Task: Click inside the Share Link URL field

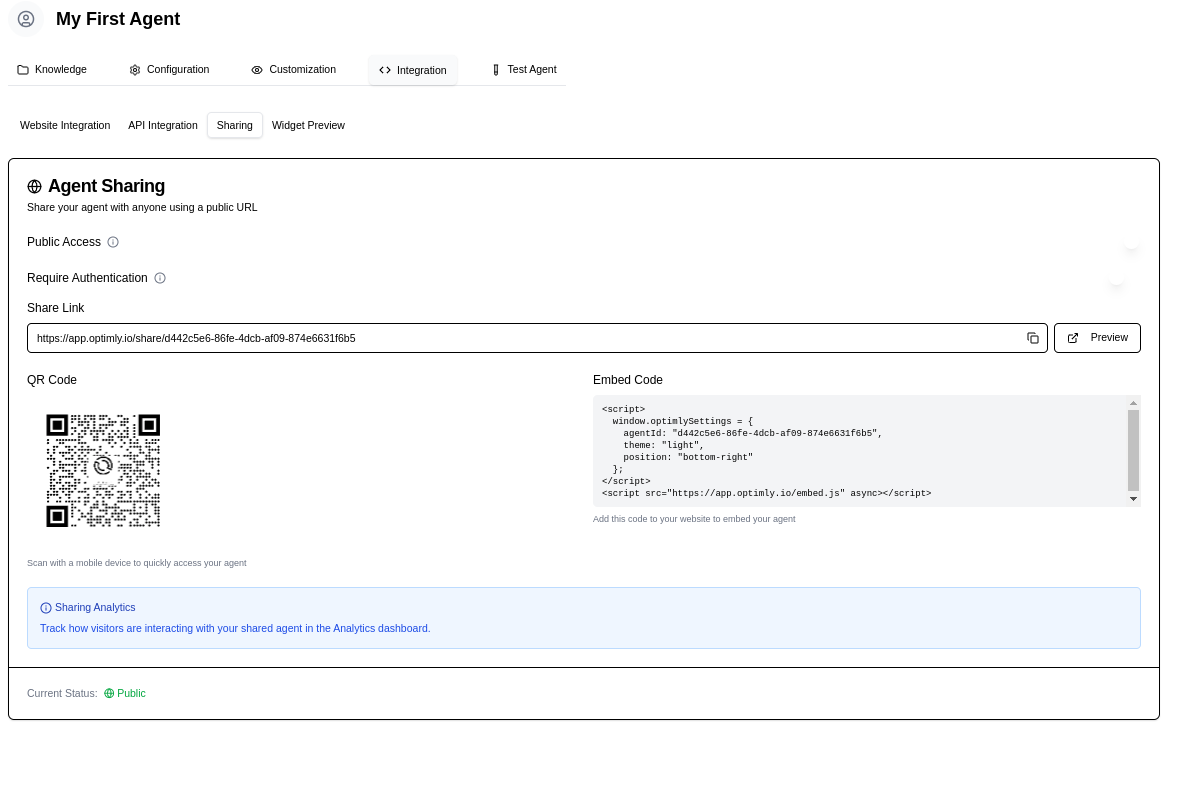Action: coord(537,338)
